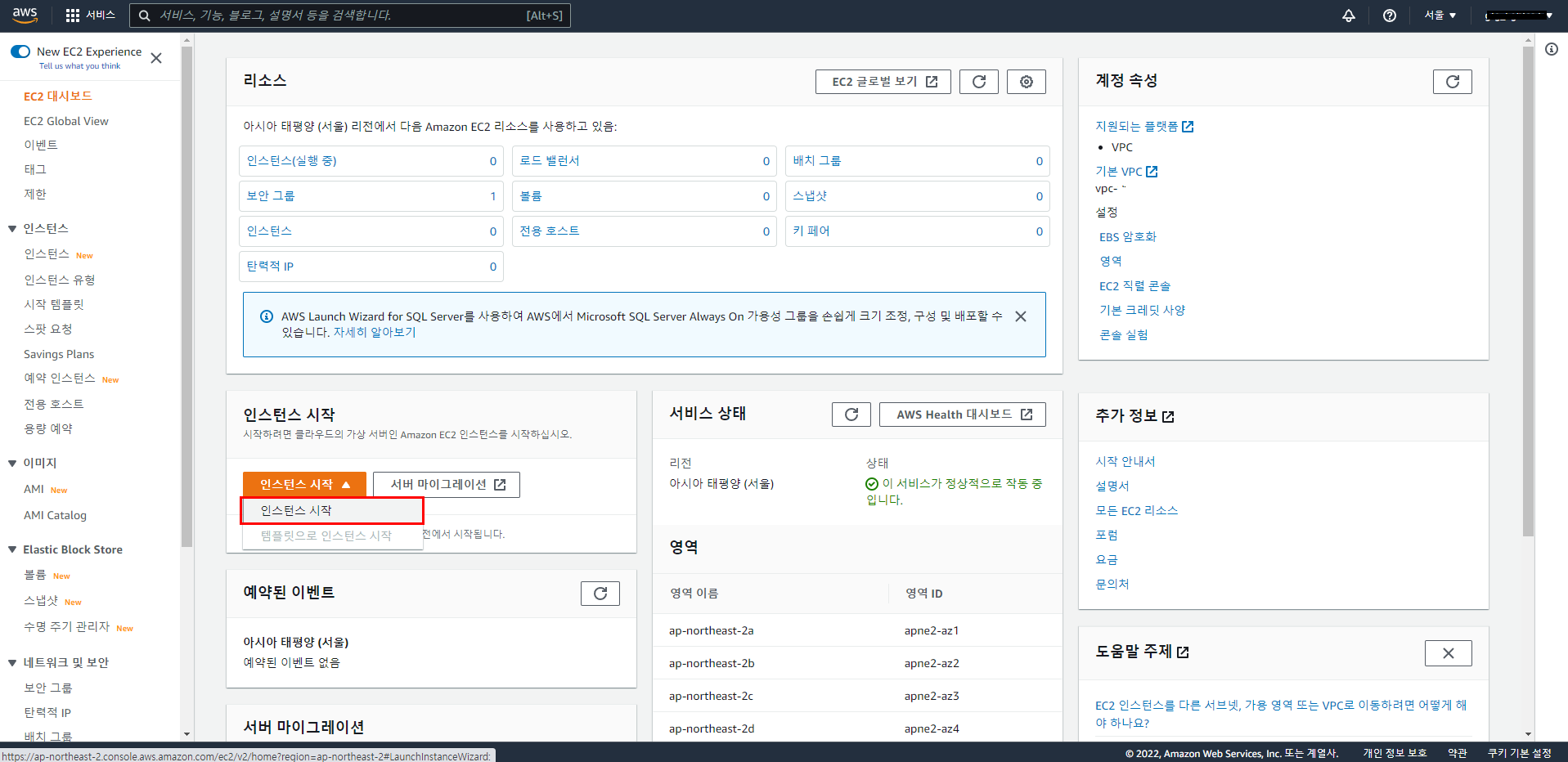Screen dimensions: 1568x762
Task: Refresh the 서비스 상태 panel
Action: [851, 415]
